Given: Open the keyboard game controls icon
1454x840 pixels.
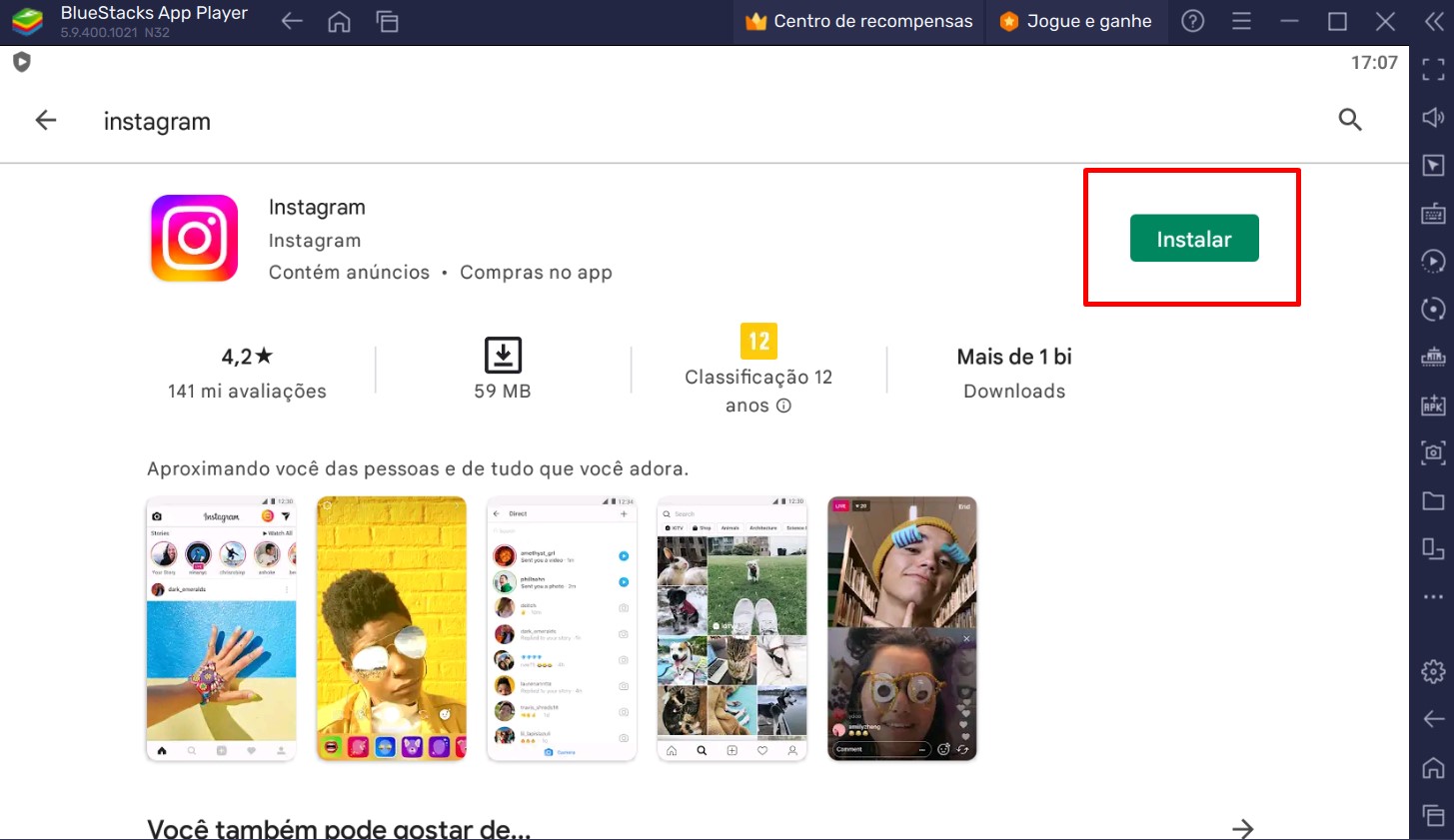Looking at the screenshot, I should pos(1433,213).
